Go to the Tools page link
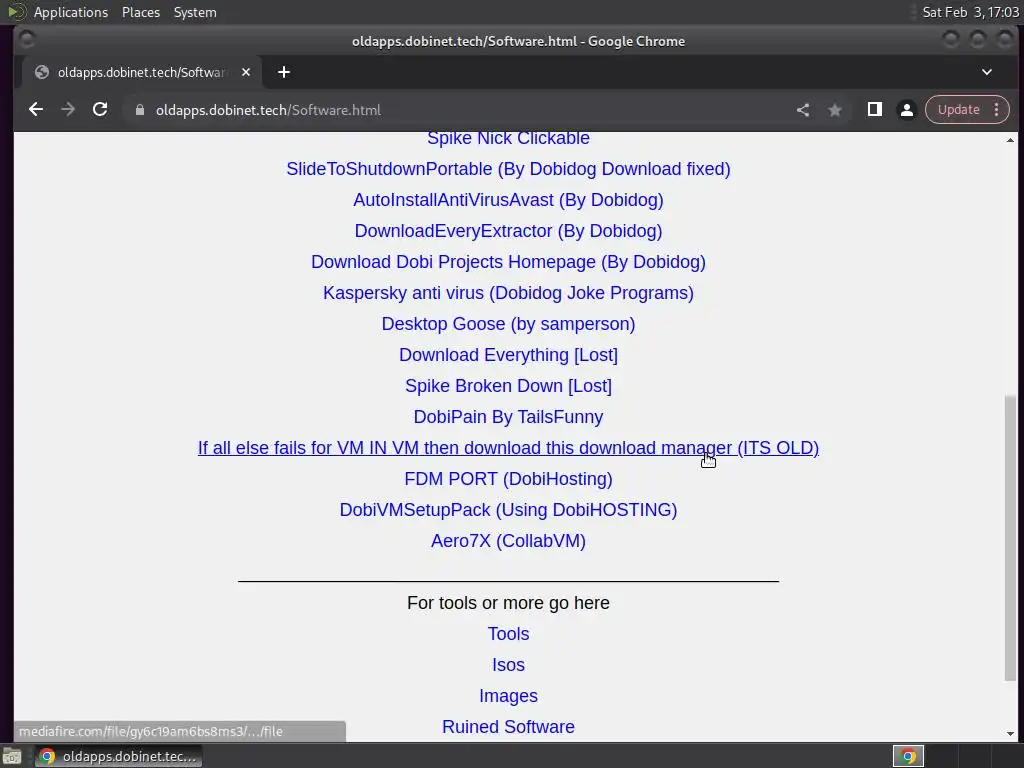This screenshot has height=768, width=1024. tap(508, 634)
